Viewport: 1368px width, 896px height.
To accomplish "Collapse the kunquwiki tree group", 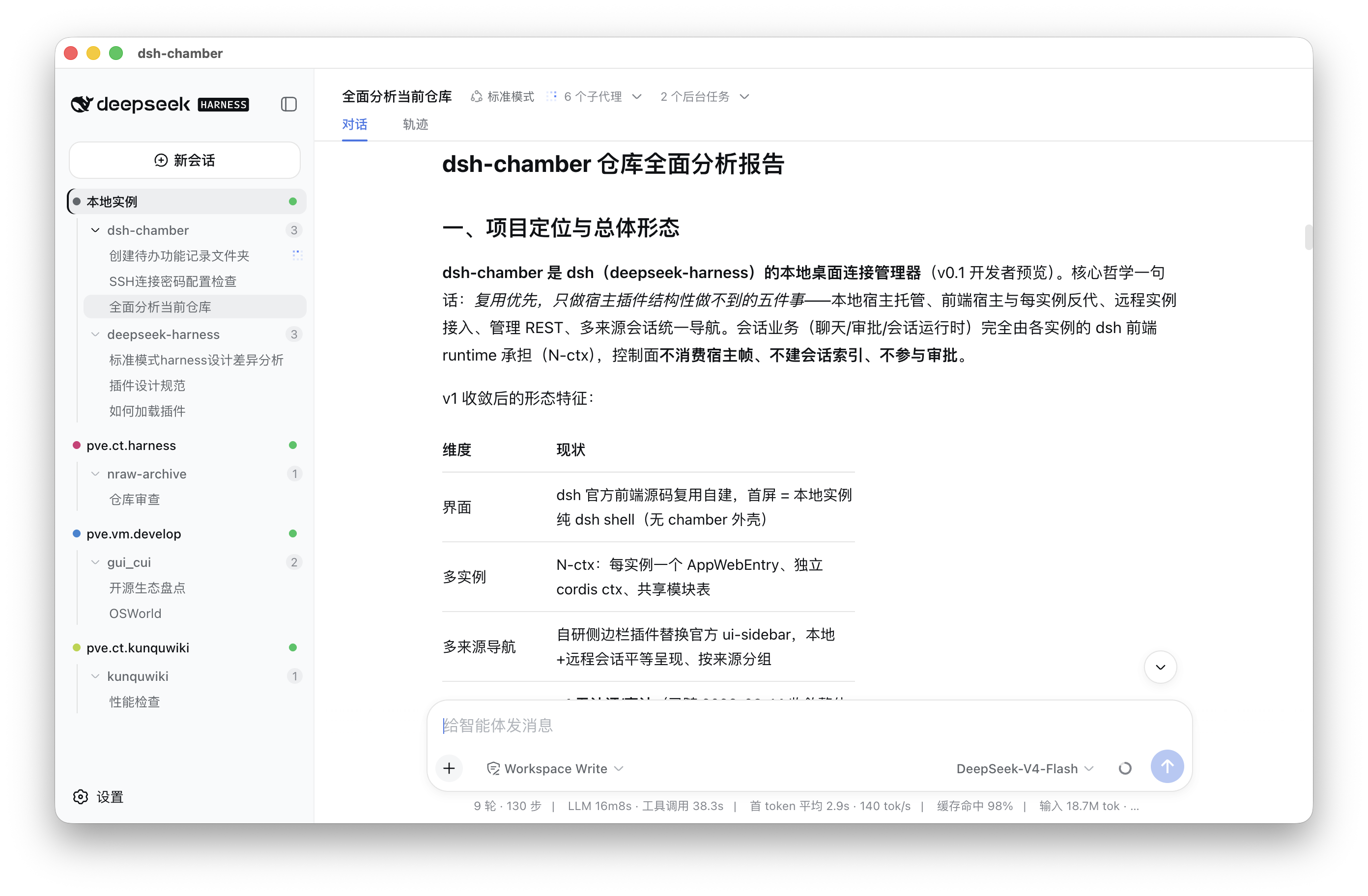I will [x=95, y=676].
